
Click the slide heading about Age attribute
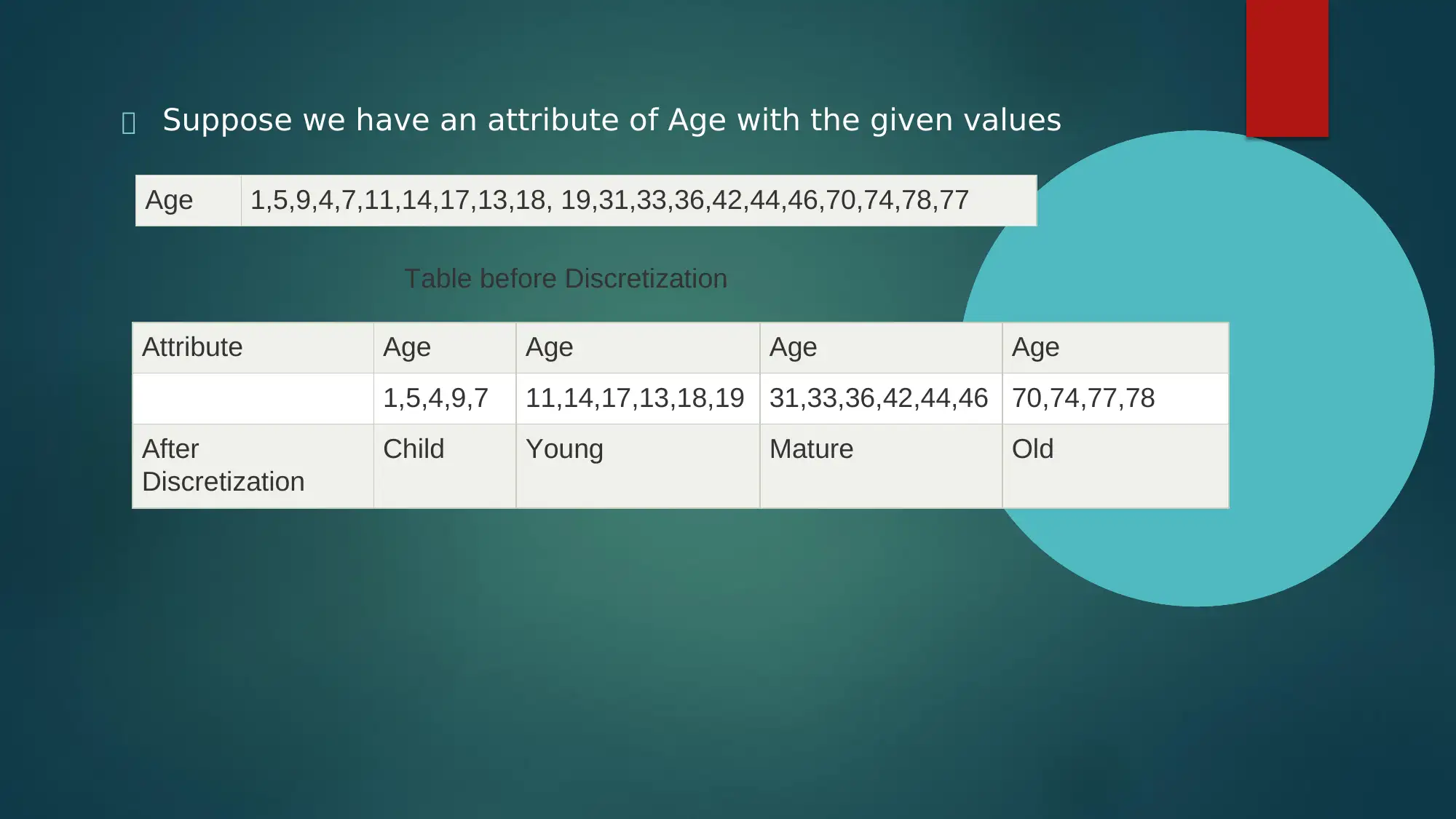[x=612, y=120]
